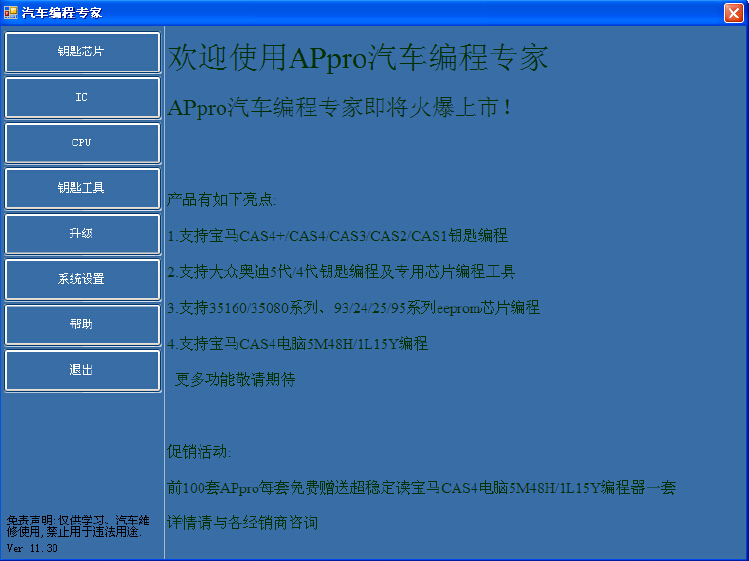The width and height of the screenshot is (749, 561).
Task: Click the 免责声明 disclaimer text
Action: point(78,526)
